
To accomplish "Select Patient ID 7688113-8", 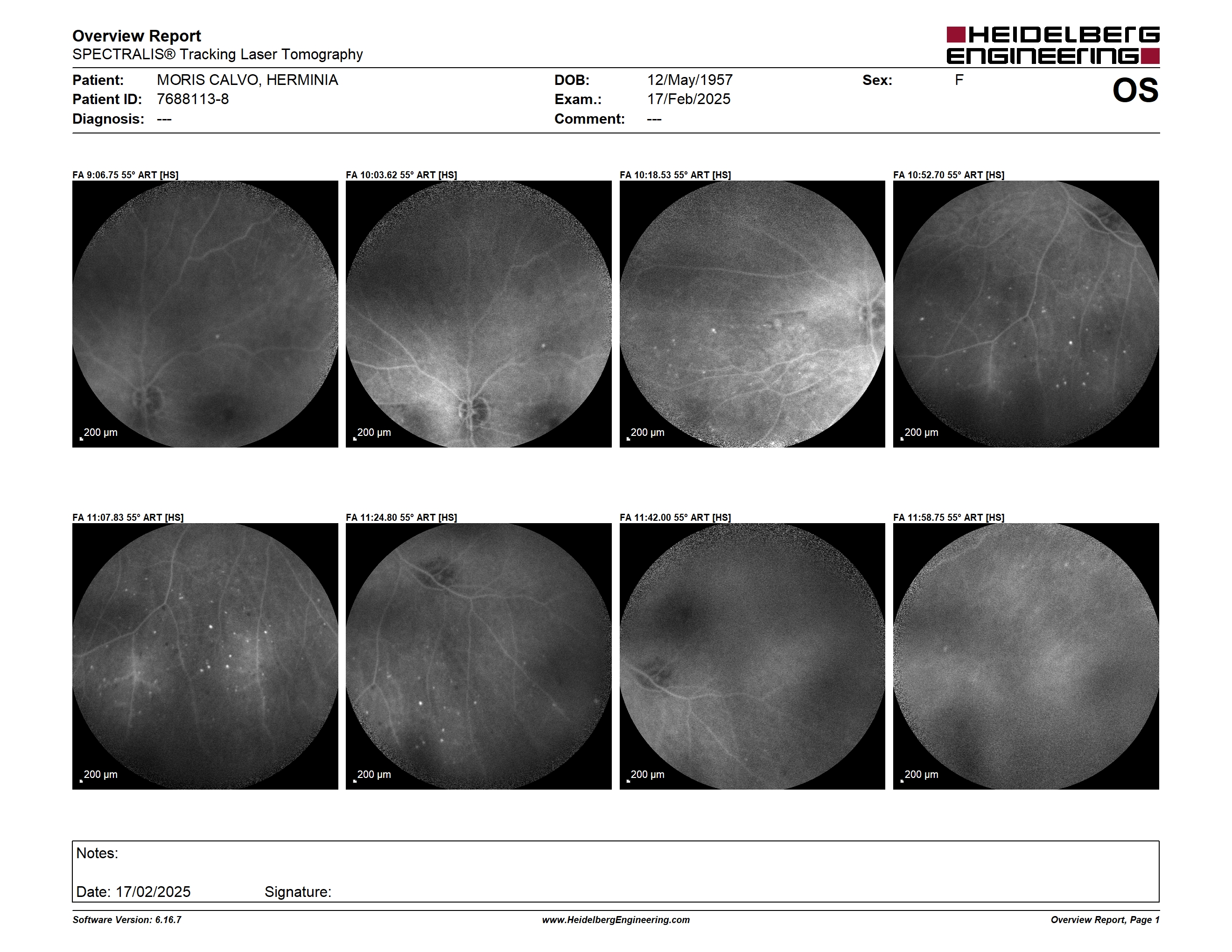I will tap(193, 99).
